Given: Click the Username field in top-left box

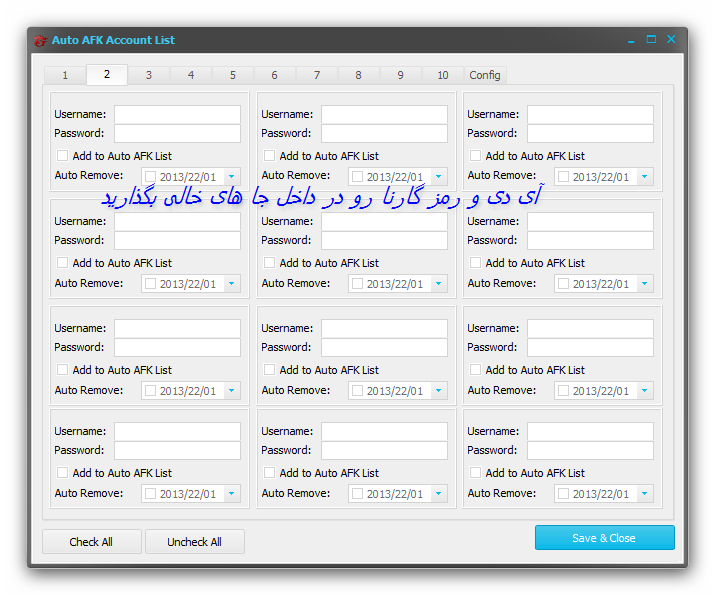Looking at the screenshot, I should coord(177,114).
